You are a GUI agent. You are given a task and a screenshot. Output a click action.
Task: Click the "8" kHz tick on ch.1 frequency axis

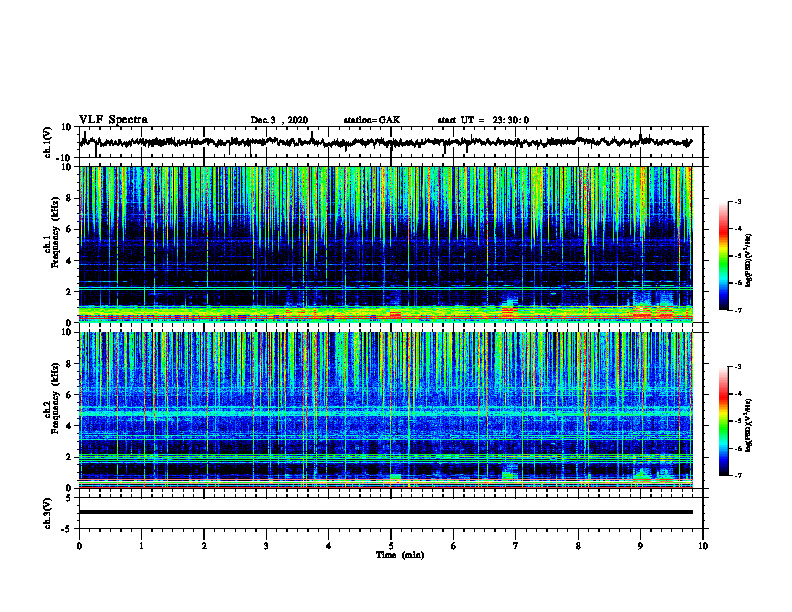[70, 198]
